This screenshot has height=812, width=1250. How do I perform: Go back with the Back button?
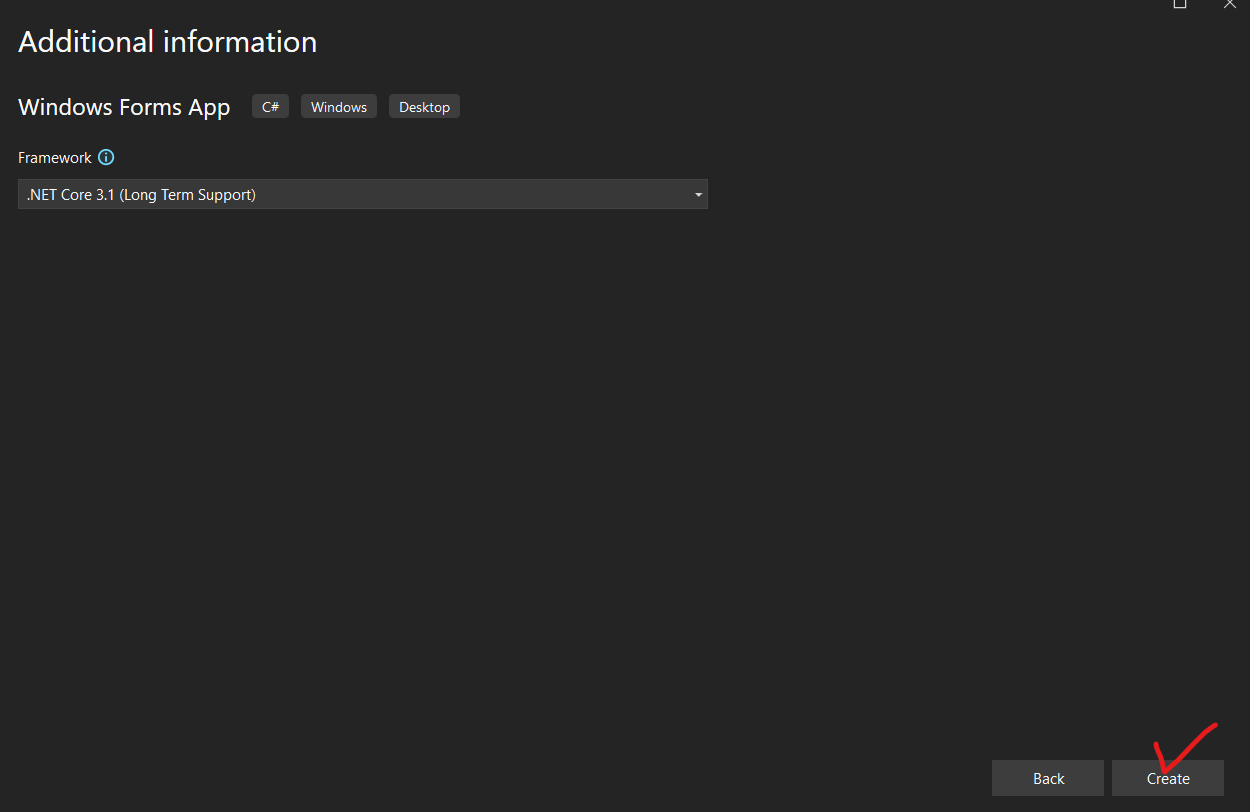[x=1048, y=778]
